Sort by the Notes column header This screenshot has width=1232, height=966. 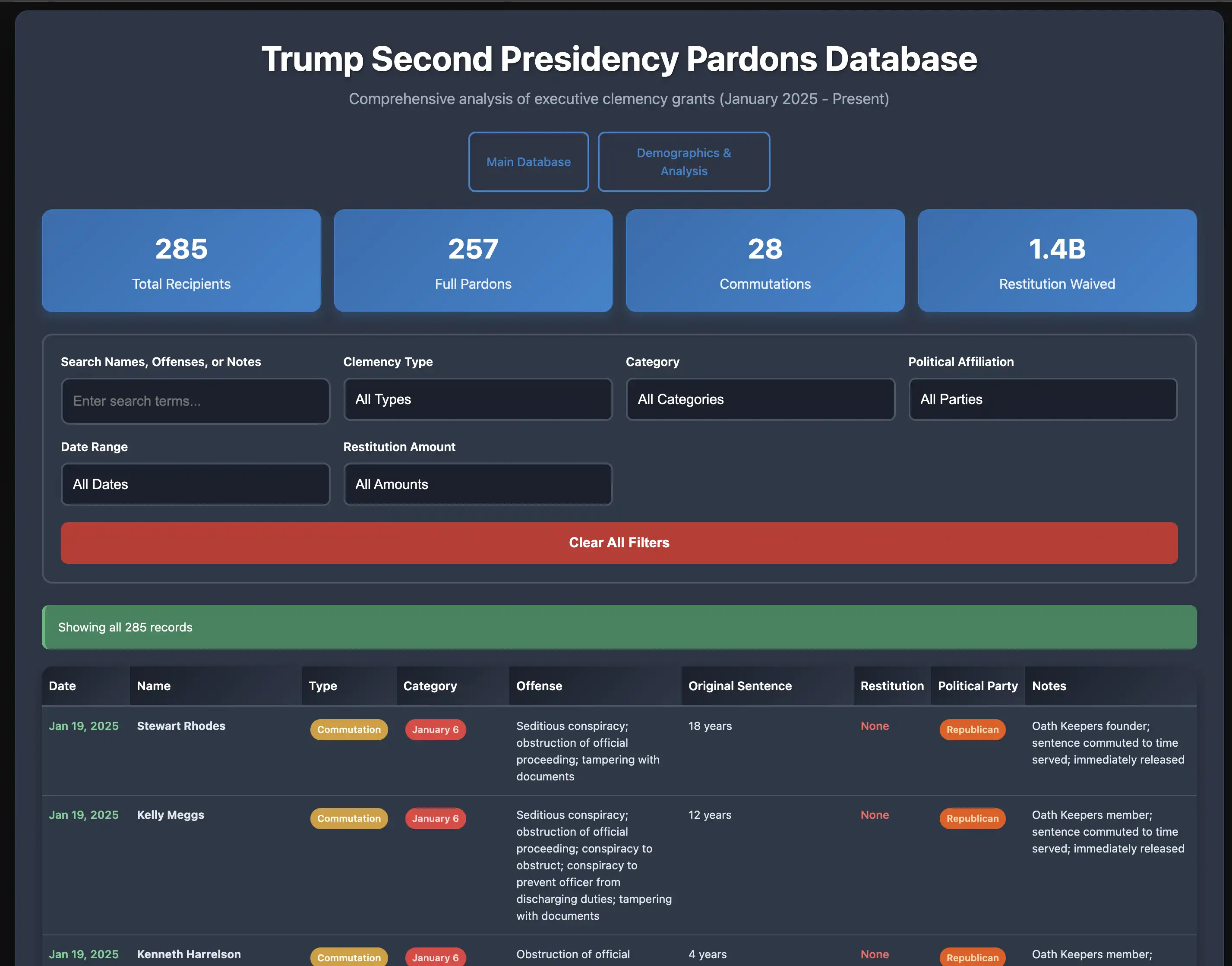[x=1110, y=686]
